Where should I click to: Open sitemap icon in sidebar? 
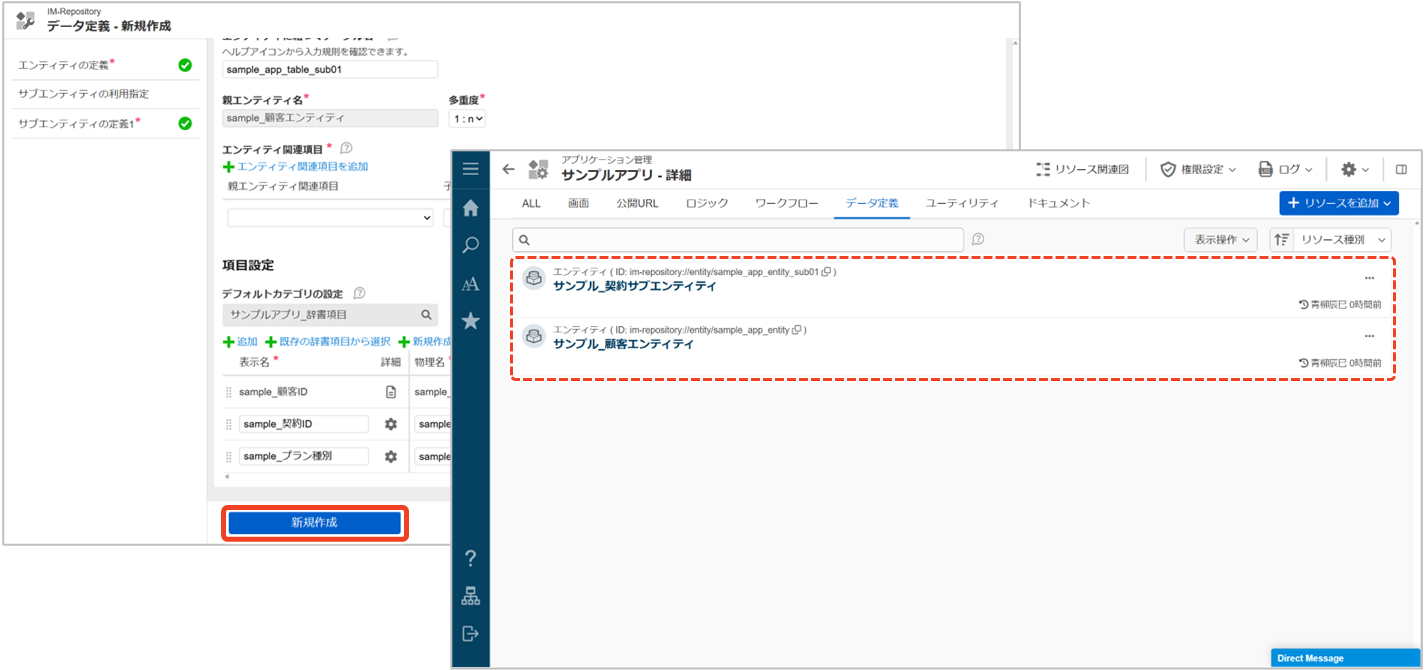(x=470, y=596)
